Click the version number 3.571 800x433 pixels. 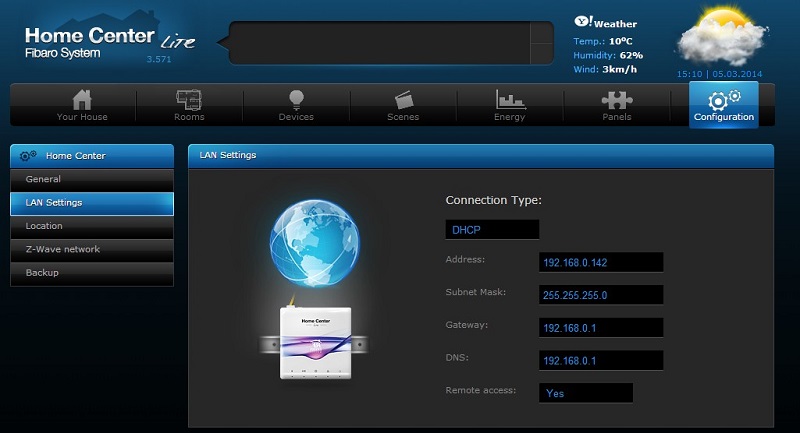click(159, 59)
